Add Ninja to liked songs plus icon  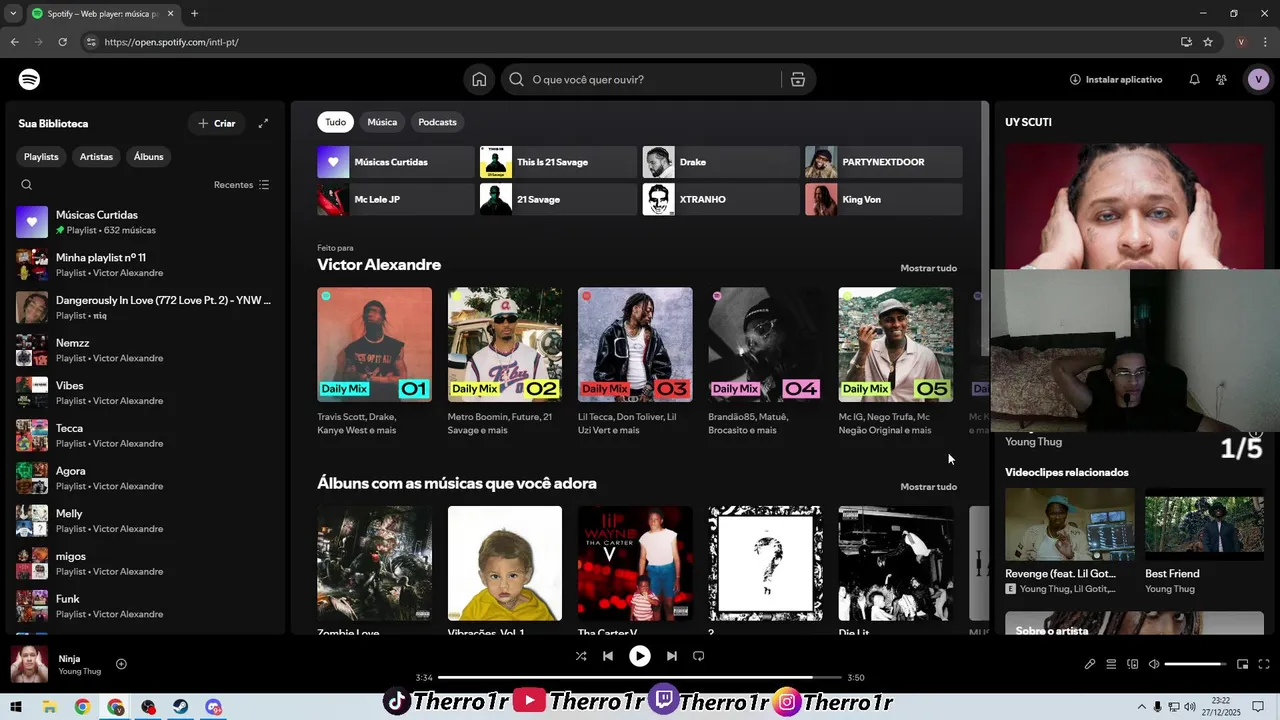[x=121, y=664]
